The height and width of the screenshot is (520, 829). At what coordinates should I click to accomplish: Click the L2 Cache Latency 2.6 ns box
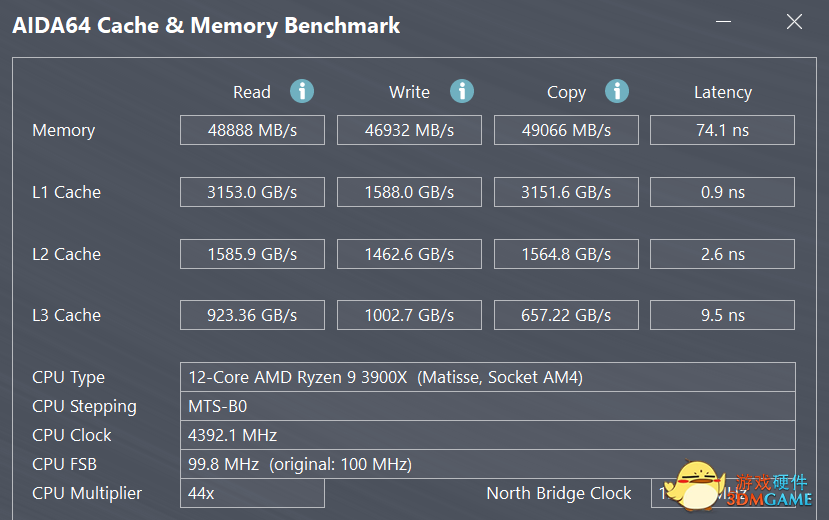click(x=722, y=254)
